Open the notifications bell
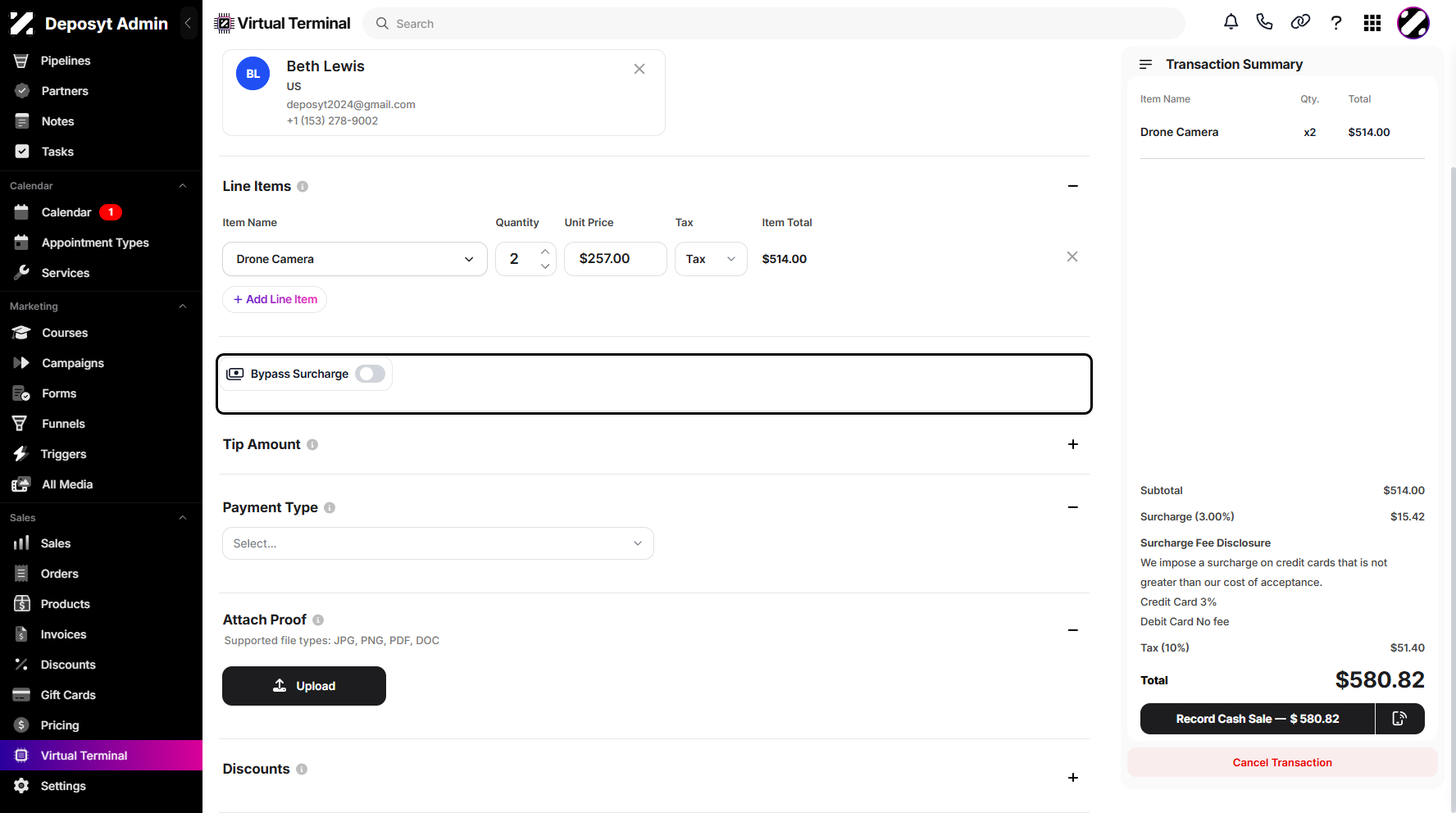The image size is (1456, 813). click(x=1231, y=22)
